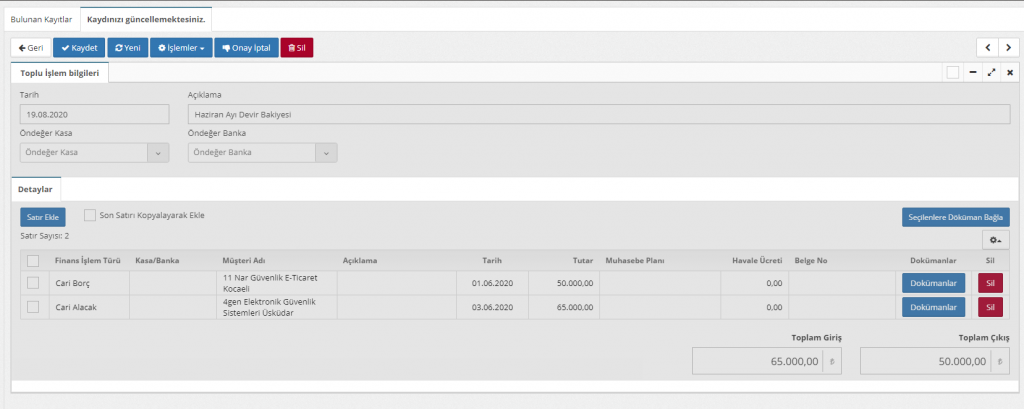Expand the Öndeğer Banka dropdown

(326, 153)
